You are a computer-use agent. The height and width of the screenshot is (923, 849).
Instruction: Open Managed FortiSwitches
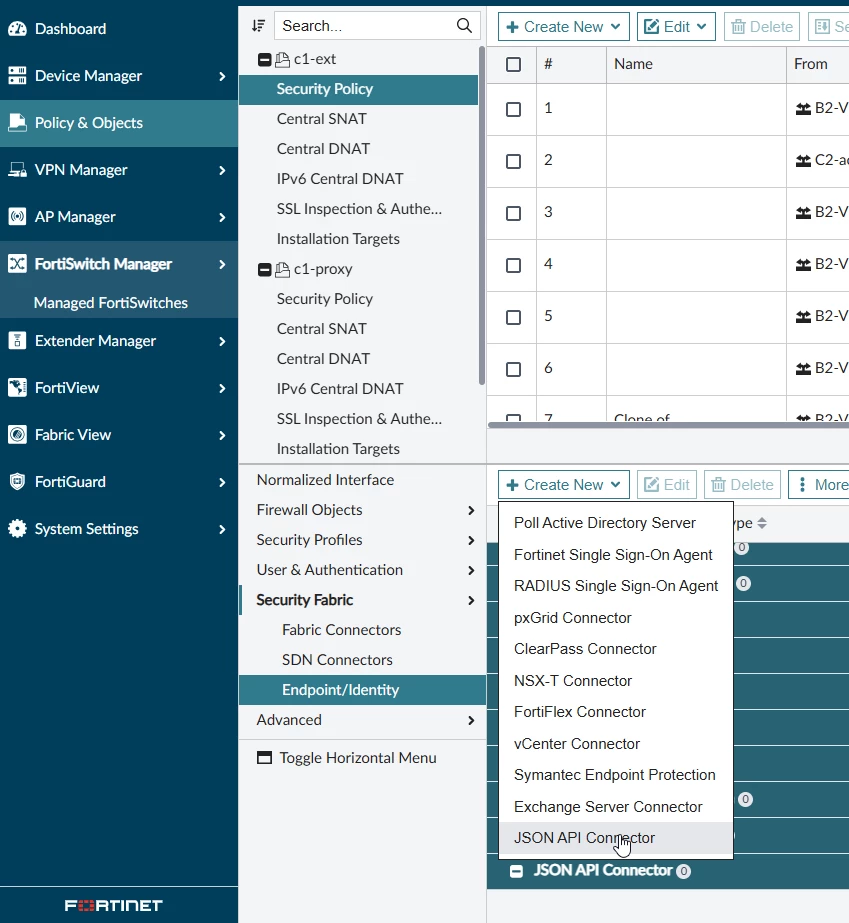pos(111,303)
